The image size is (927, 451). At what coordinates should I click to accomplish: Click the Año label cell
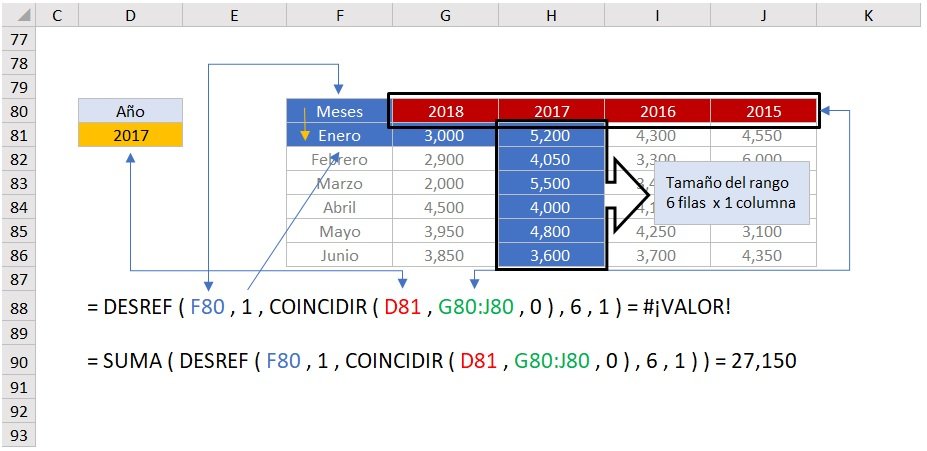coord(131,111)
